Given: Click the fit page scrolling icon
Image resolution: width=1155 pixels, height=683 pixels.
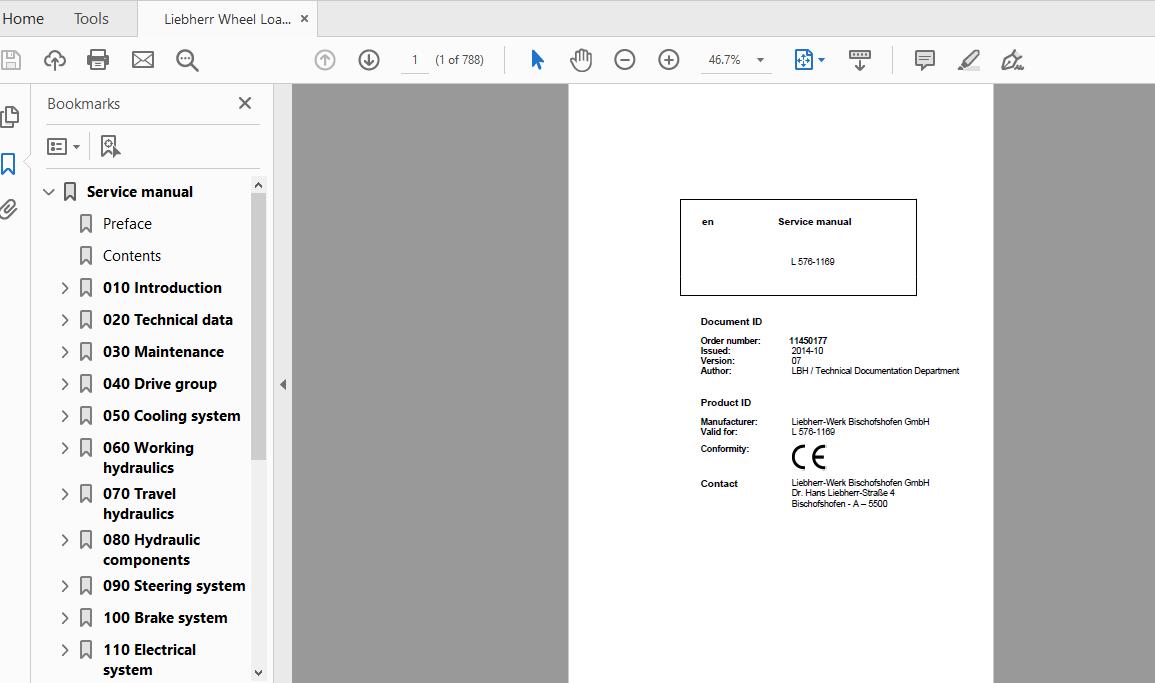Looking at the screenshot, I should point(804,60).
